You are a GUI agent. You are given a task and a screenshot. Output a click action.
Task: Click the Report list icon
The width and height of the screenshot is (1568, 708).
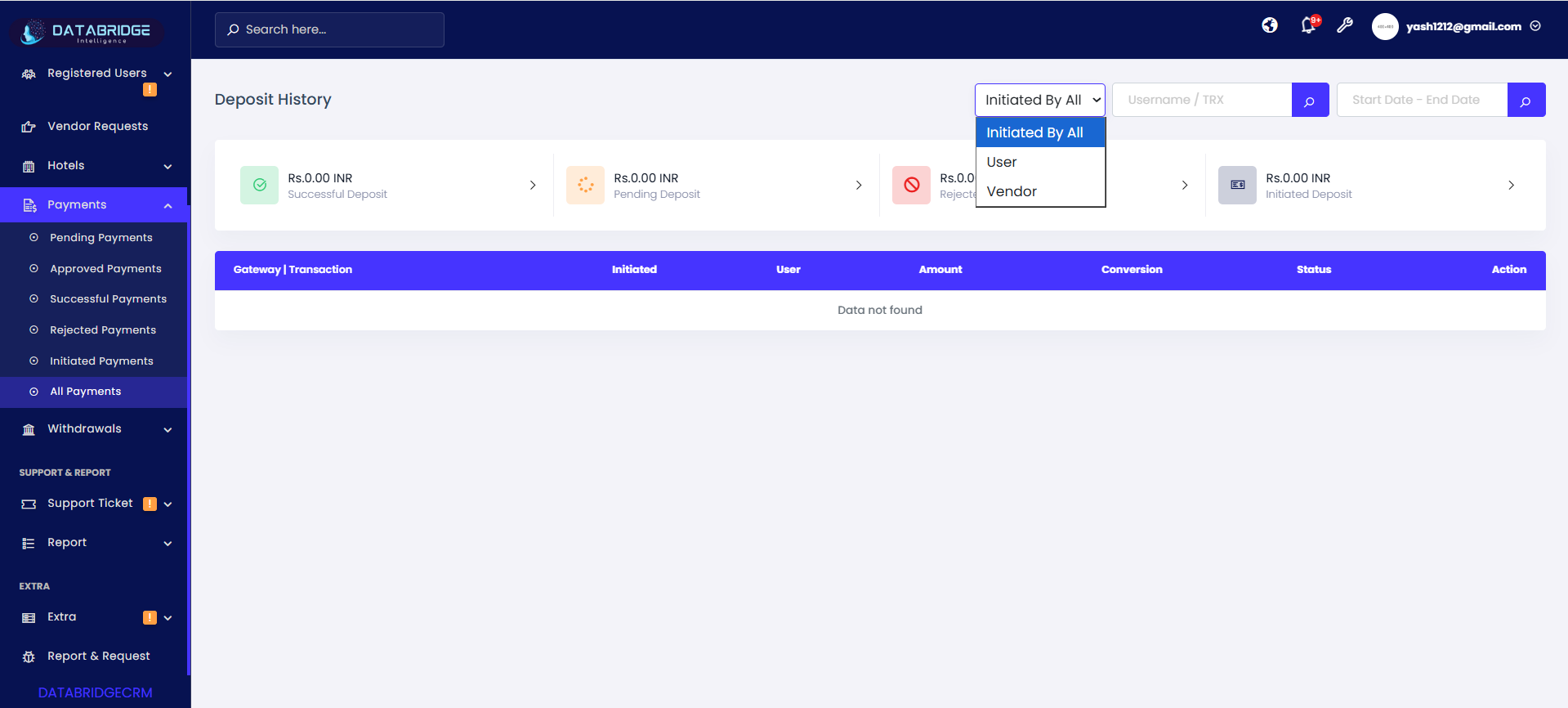pos(29,544)
